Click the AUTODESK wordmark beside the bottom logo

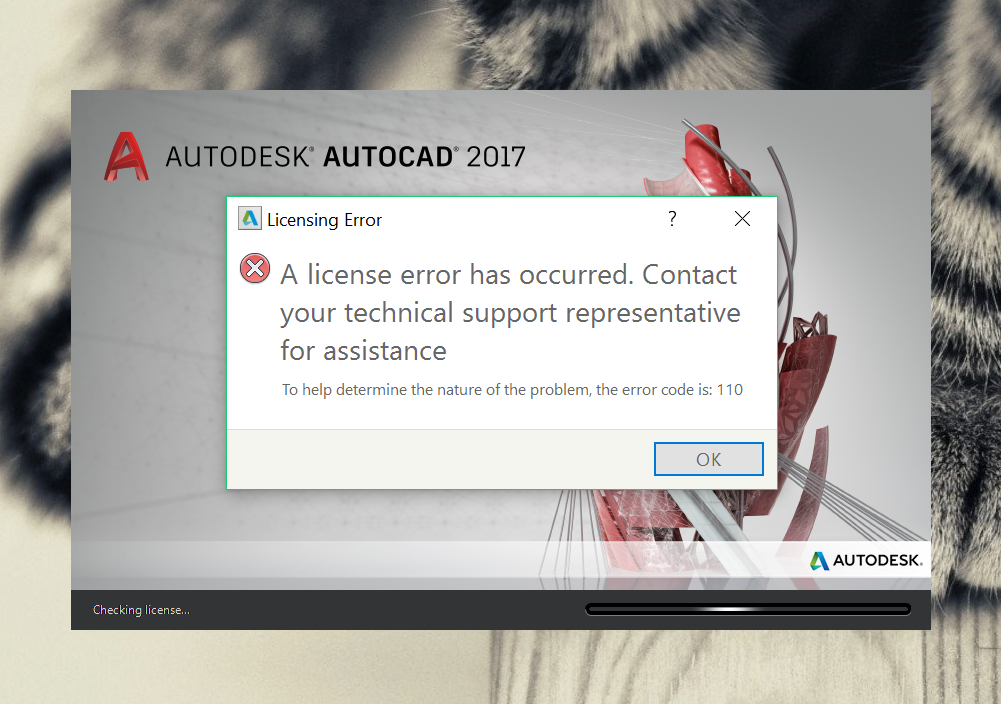click(878, 560)
